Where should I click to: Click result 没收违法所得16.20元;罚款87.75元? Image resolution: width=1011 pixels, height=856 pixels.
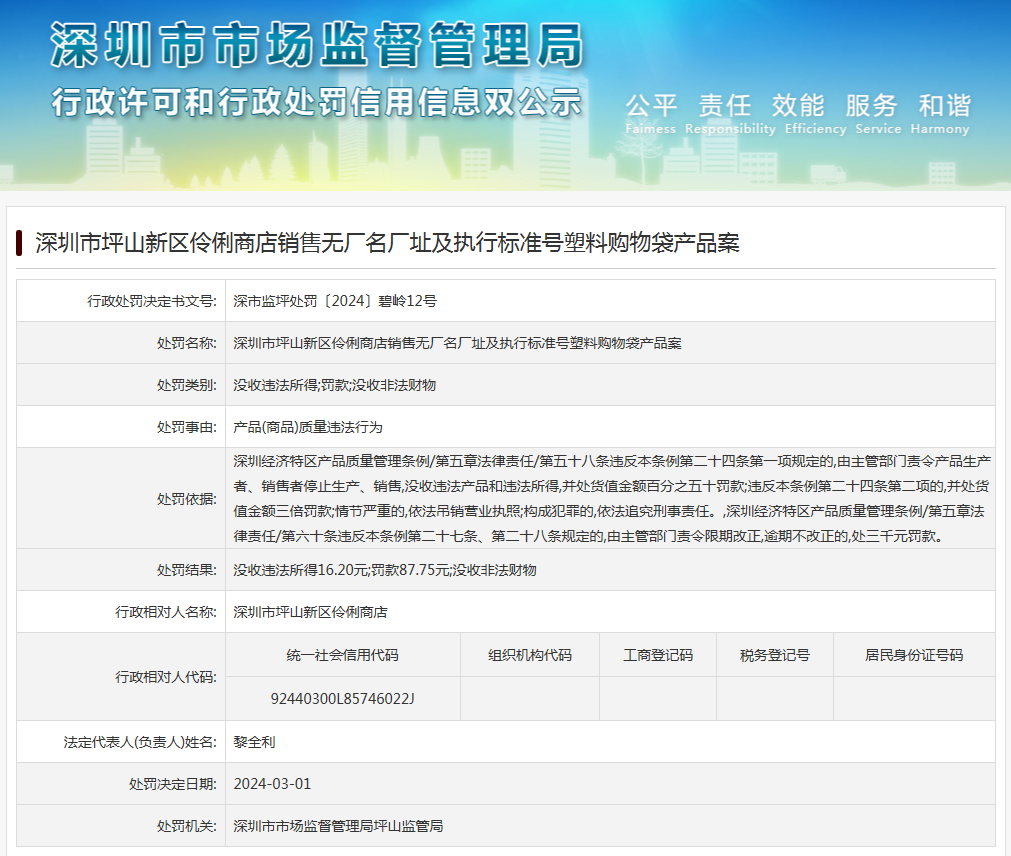341,570
